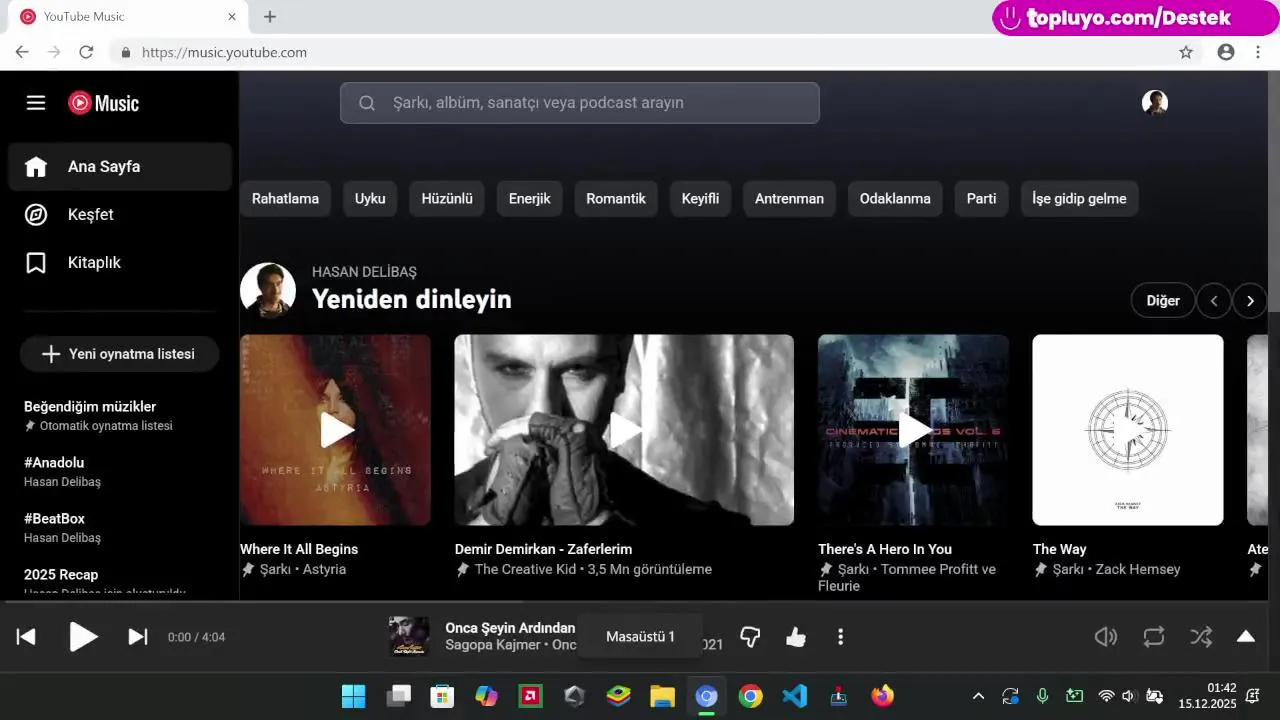Open the Keşfet explore page
1280x720 pixels.
(120, 215)
